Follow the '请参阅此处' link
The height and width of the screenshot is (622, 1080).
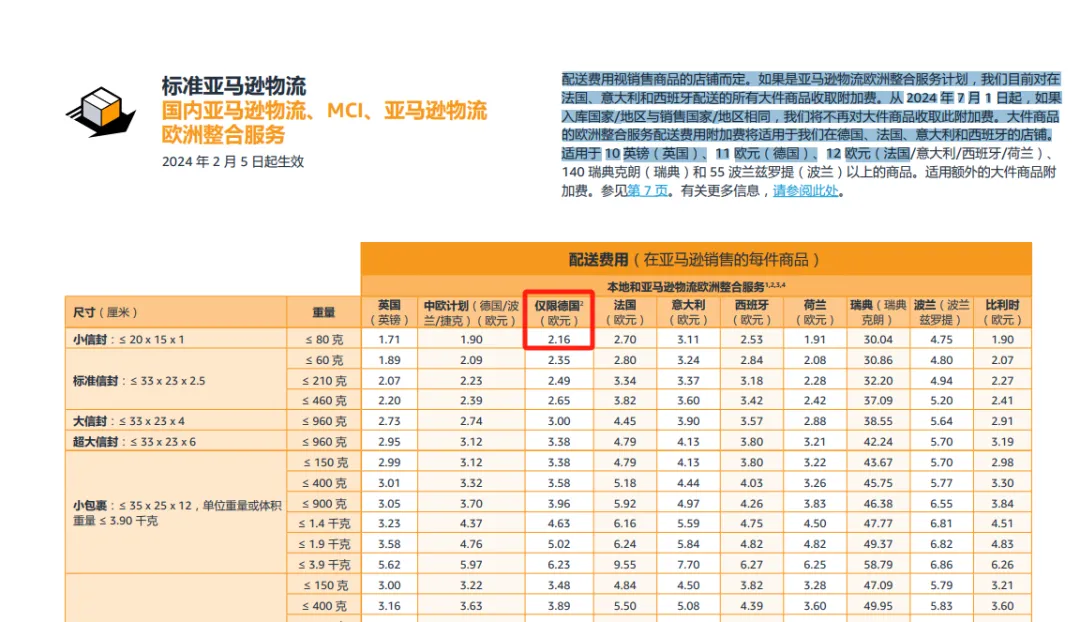point(805,191)
